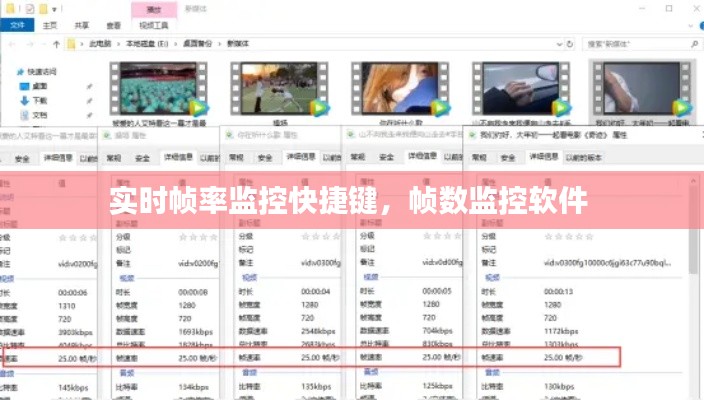
Task: Select the first video thumbnail with green crowd
Action: [160, 87]
